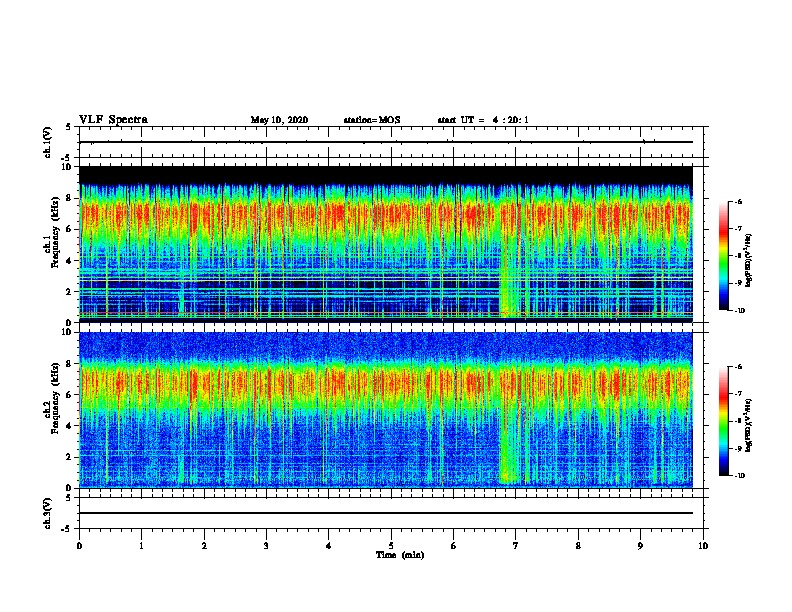Click the "VLF Spectra" plot title

(113, 120)
